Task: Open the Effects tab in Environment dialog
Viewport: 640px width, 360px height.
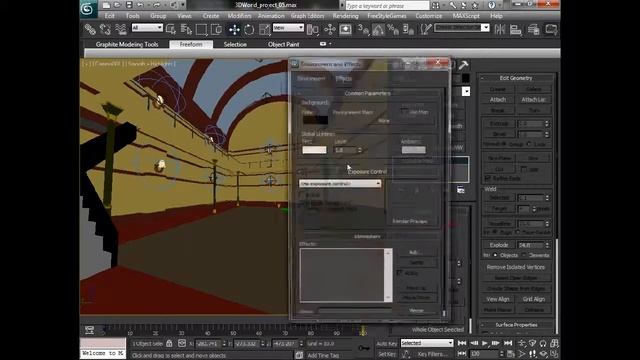Action: pyautogui.click(x=343, y=78)
